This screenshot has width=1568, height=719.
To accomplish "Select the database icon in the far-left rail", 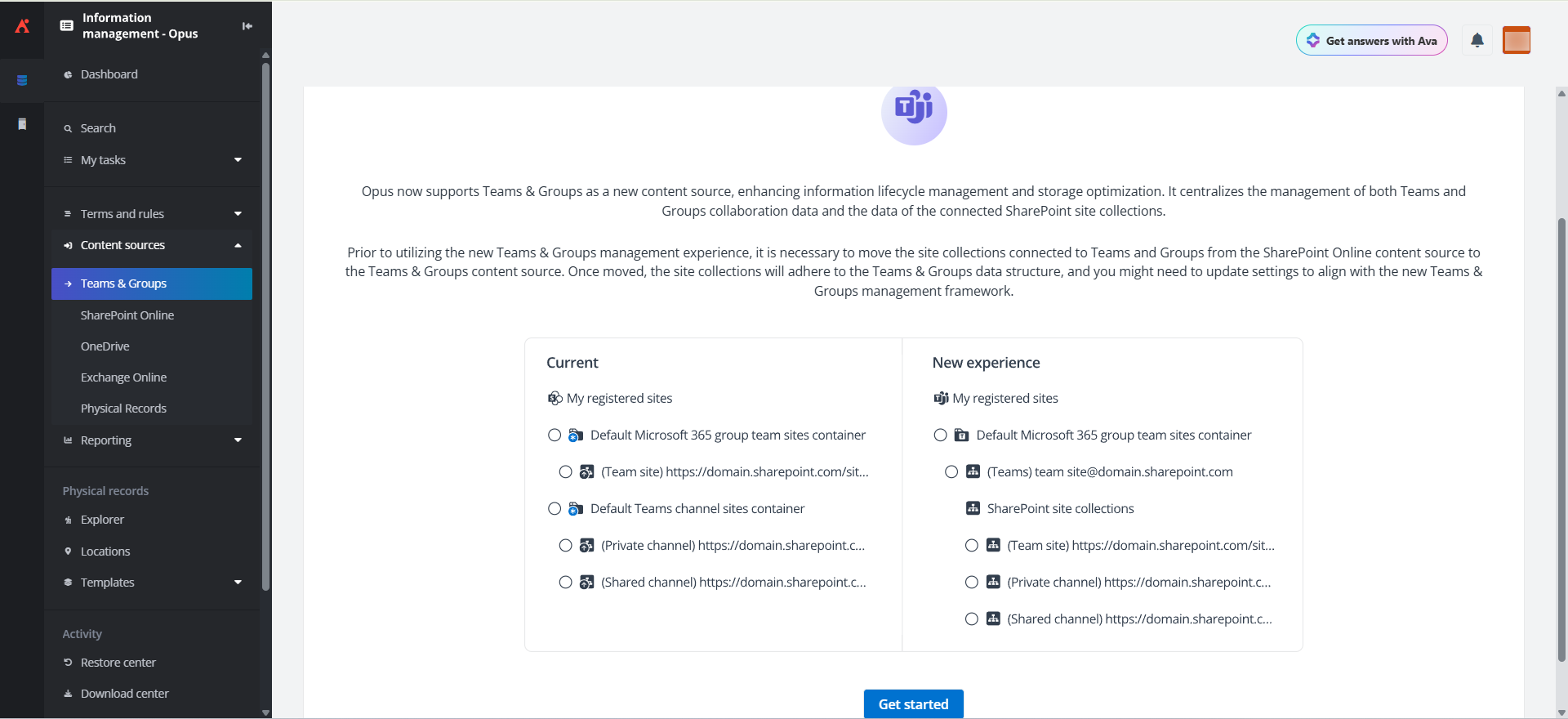I will tap(21, 80).
